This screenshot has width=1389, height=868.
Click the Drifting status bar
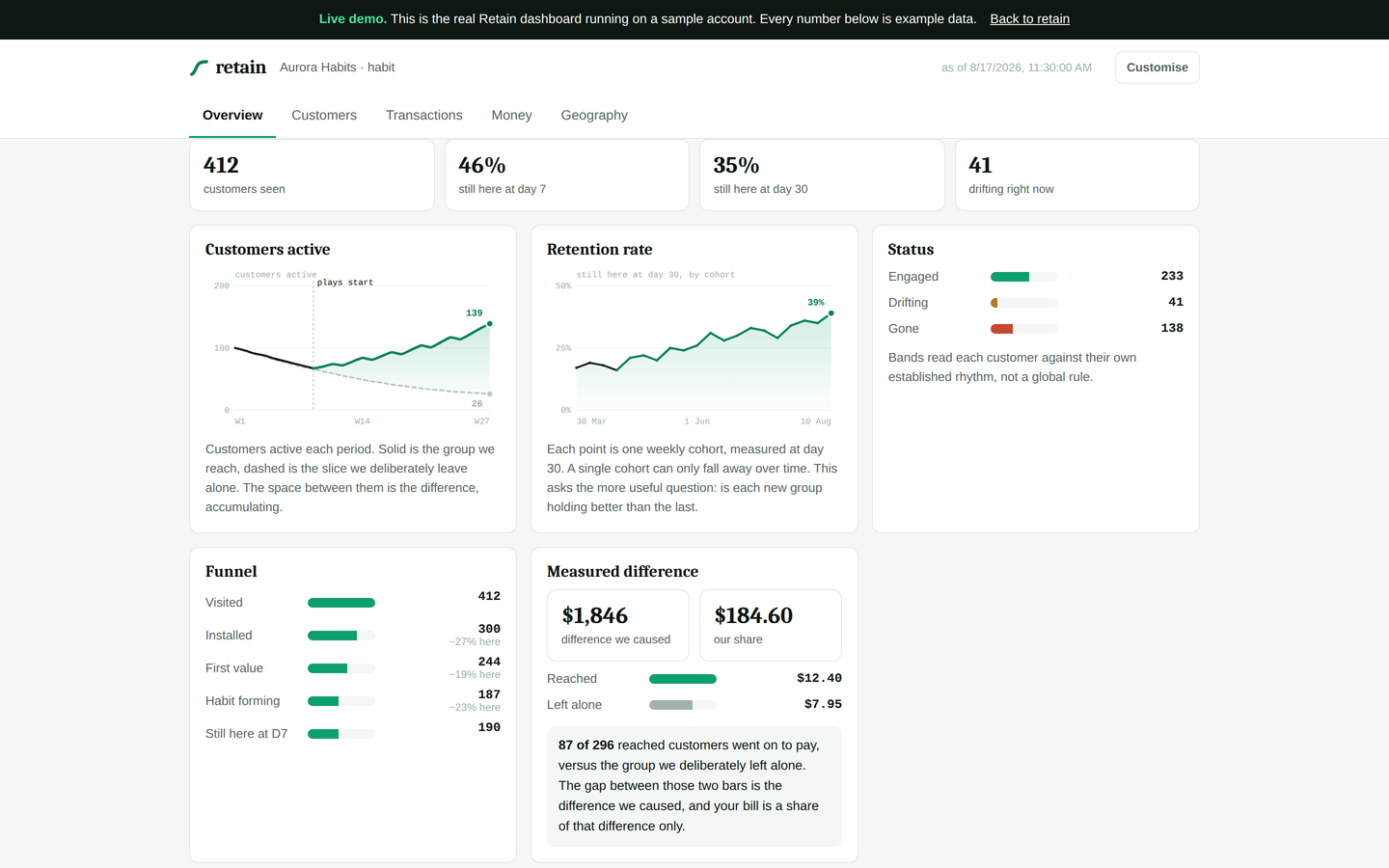pyautogui.click(x=1024, y=303)
